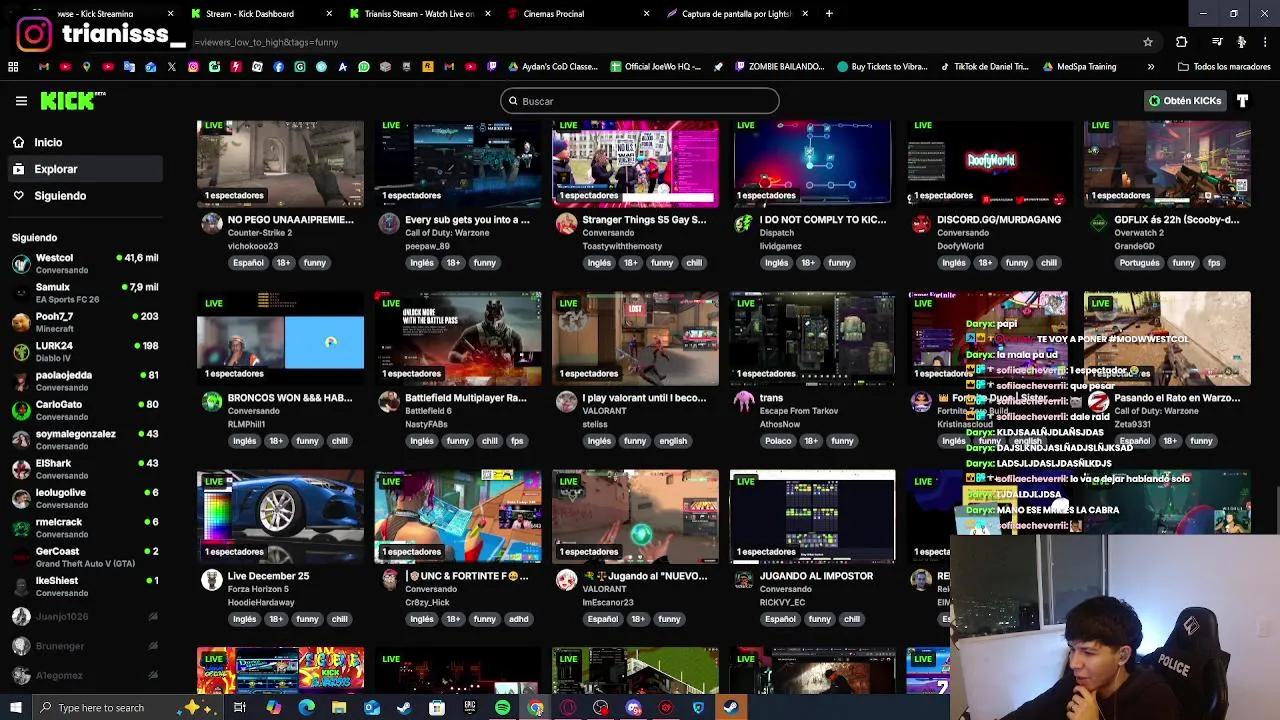Open Westcol followed channel
The height and width of the screenshot is (720, 1280).
pyautogui.click(x=85, y=264)
